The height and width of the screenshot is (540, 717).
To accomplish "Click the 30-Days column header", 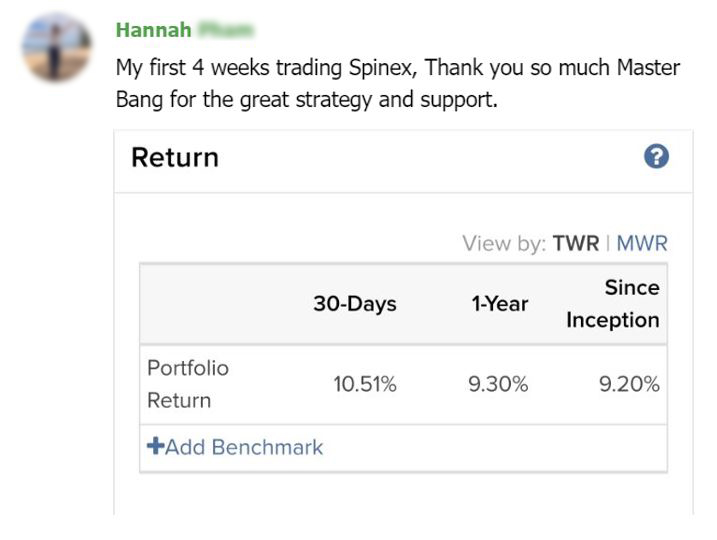I will point(355,304).
